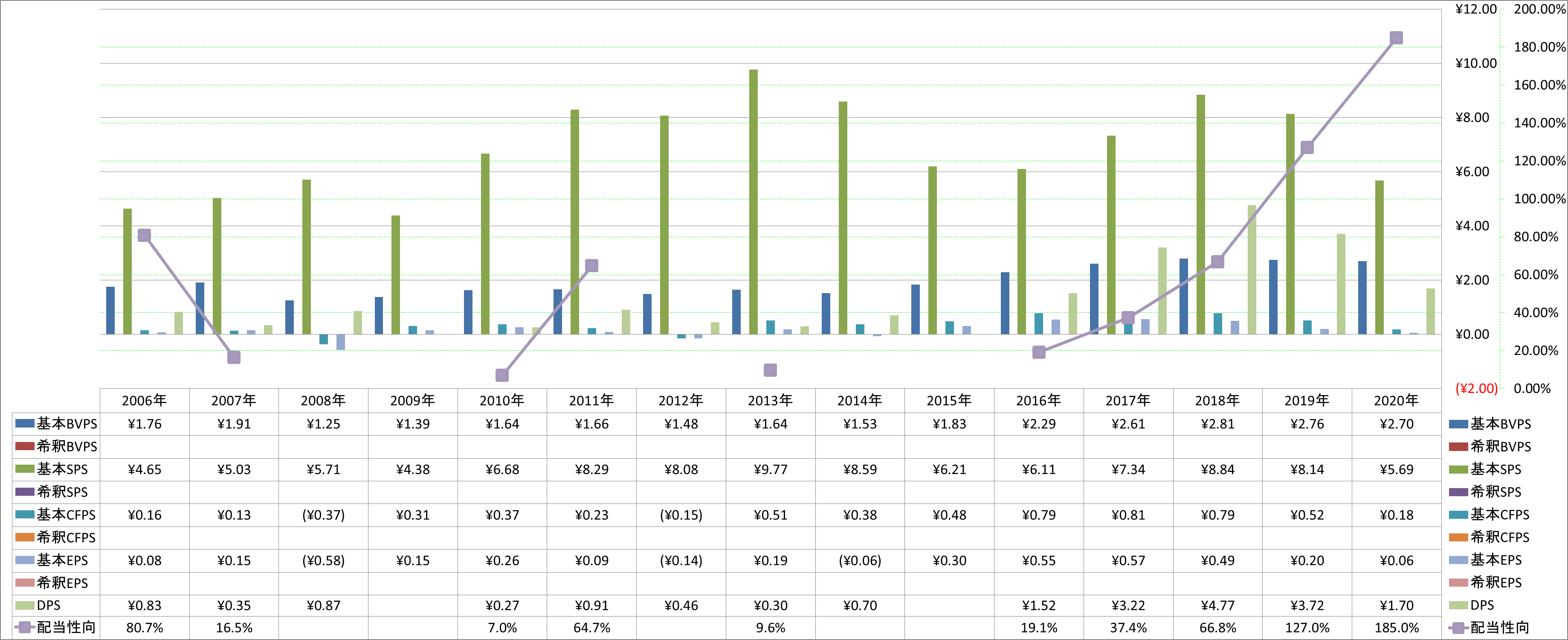Click the 基本BVPS blue swatch in table row header
Screen dimensions: 1568x640
[x=24, y=423]
